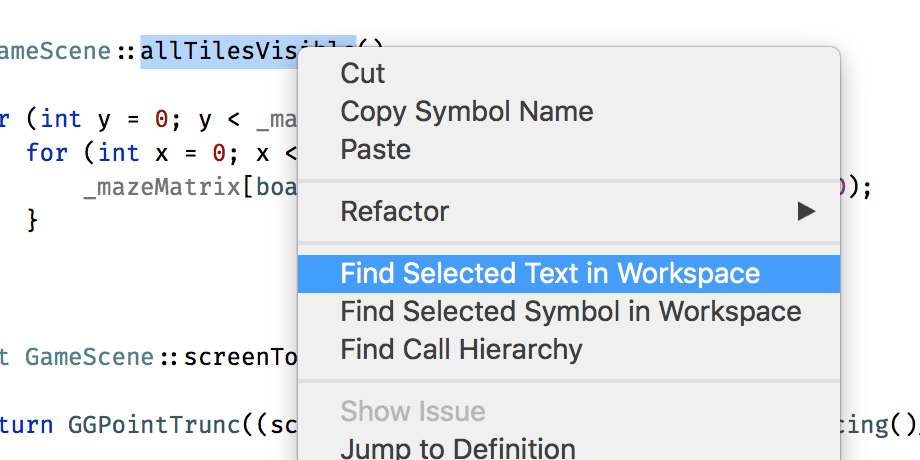Click _mazeMatrix in the code editor
Screen dimensions: 920x460
pos(162,187)
